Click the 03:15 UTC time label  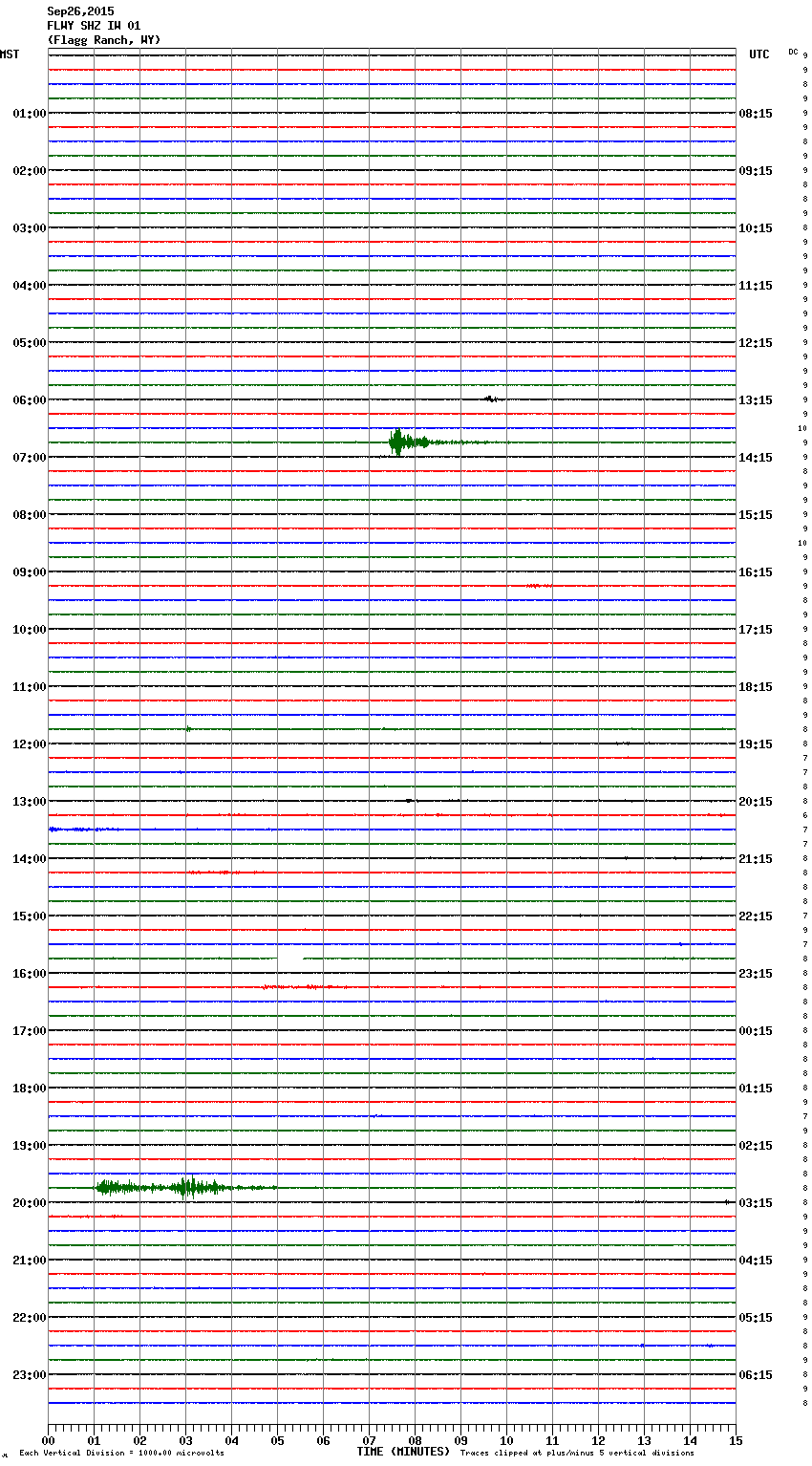point(756,1203)
